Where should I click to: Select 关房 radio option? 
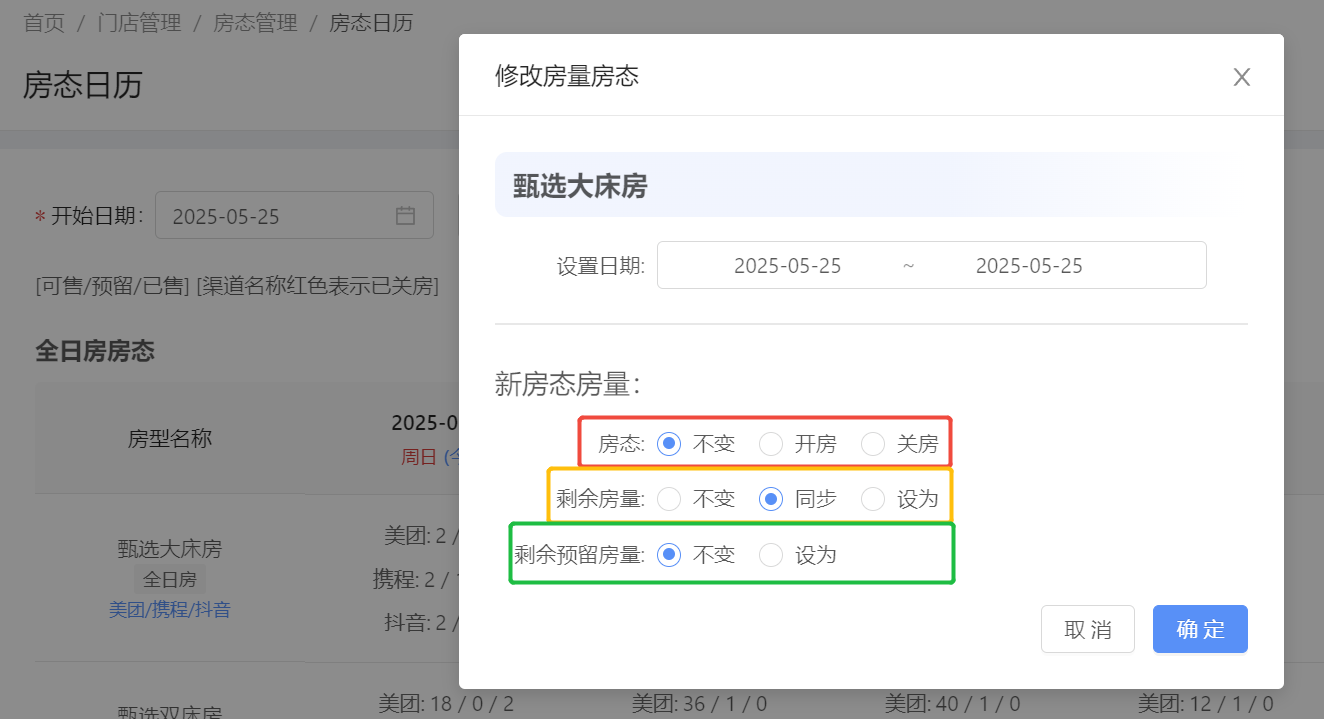(873, 443)
